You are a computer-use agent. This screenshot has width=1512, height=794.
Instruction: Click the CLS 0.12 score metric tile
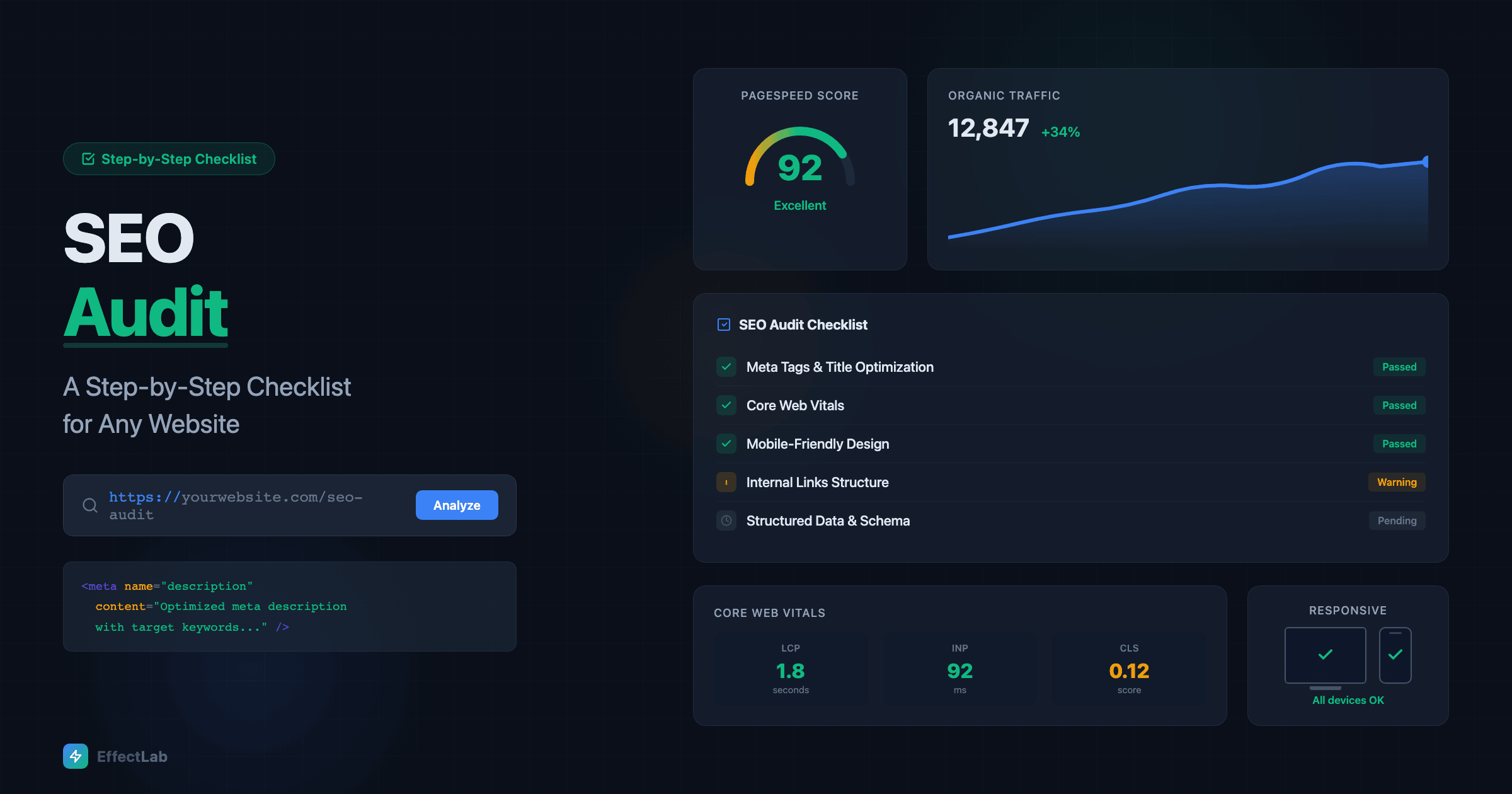coord(1129,669)
